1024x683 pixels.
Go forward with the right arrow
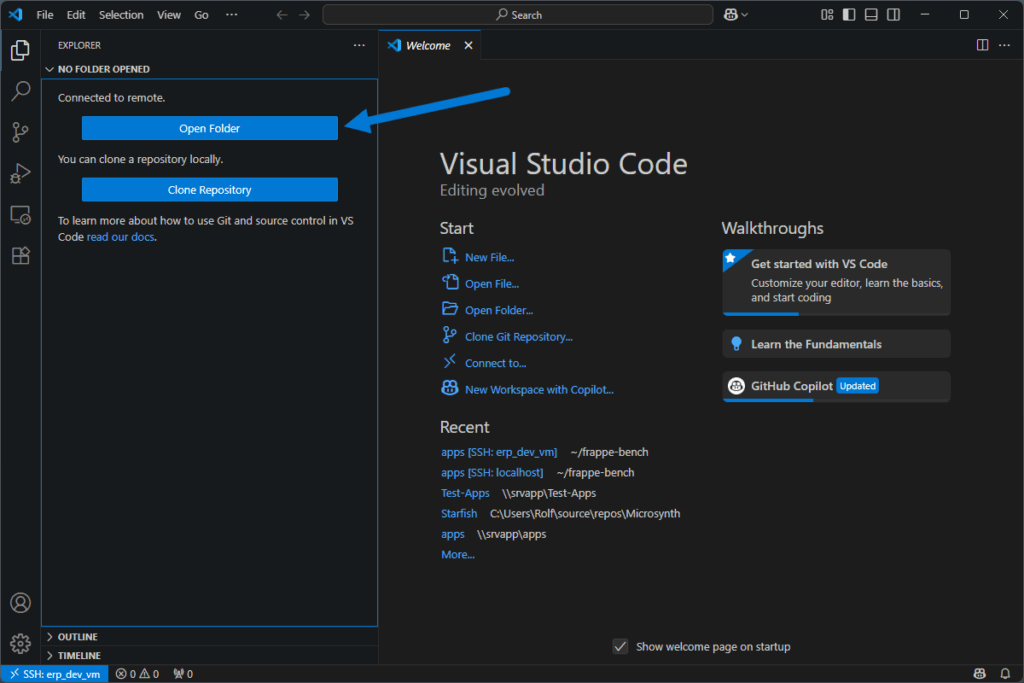point(304,14)
